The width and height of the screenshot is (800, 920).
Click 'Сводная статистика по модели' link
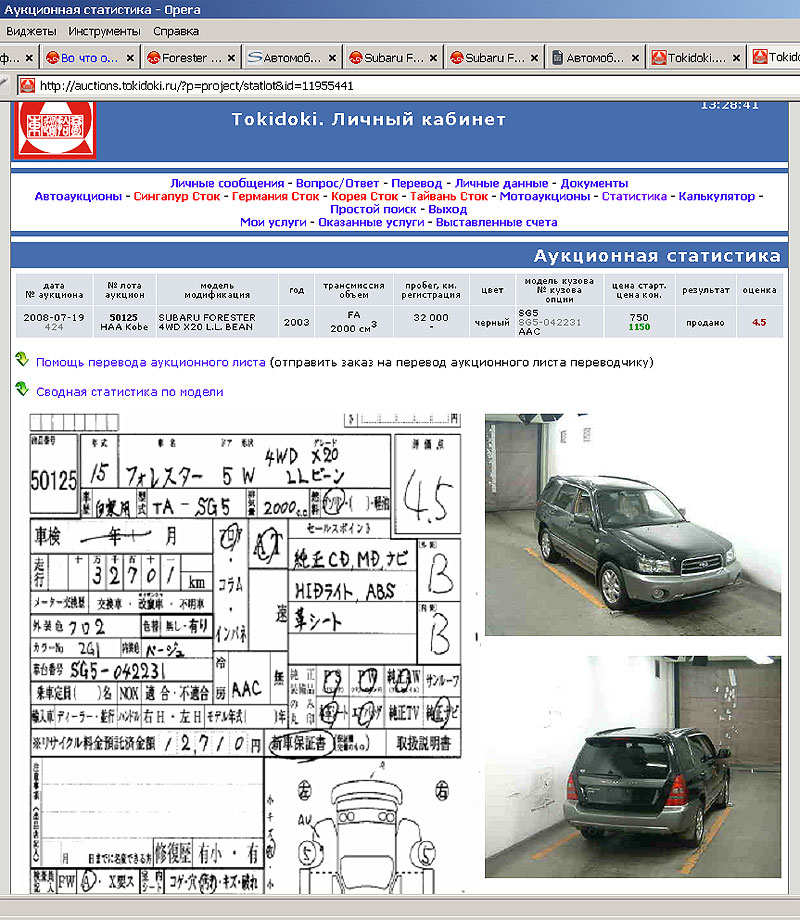click(x=130, y=391)
